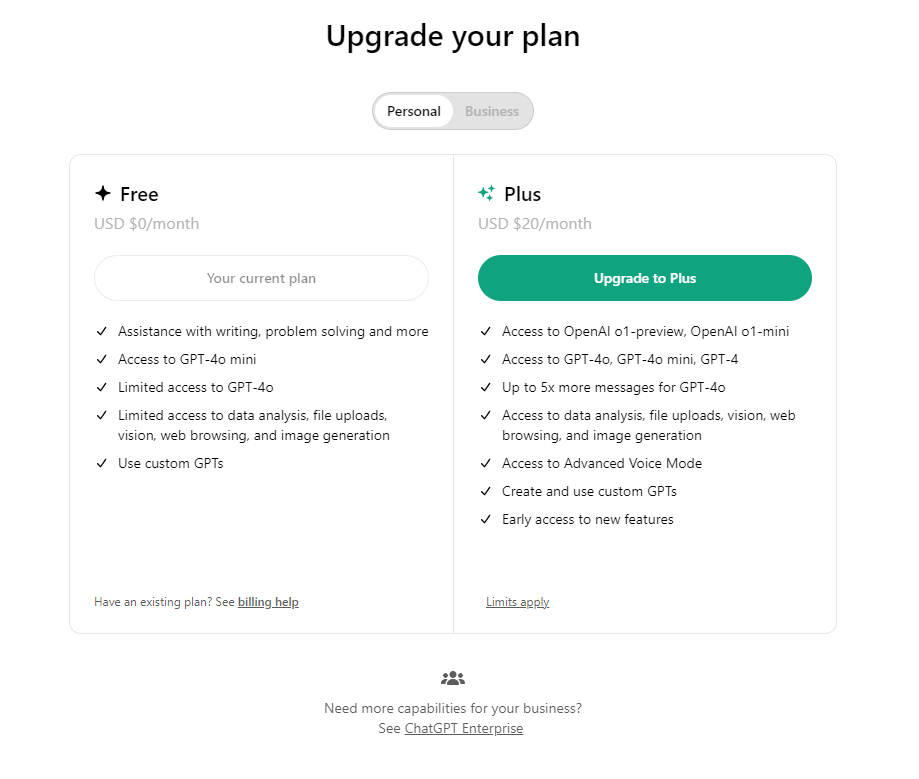Click checkmark next to OpenAI o1-preview access
Image resolution: width=919 pixels, height=779 pixels.
[486, 332]
